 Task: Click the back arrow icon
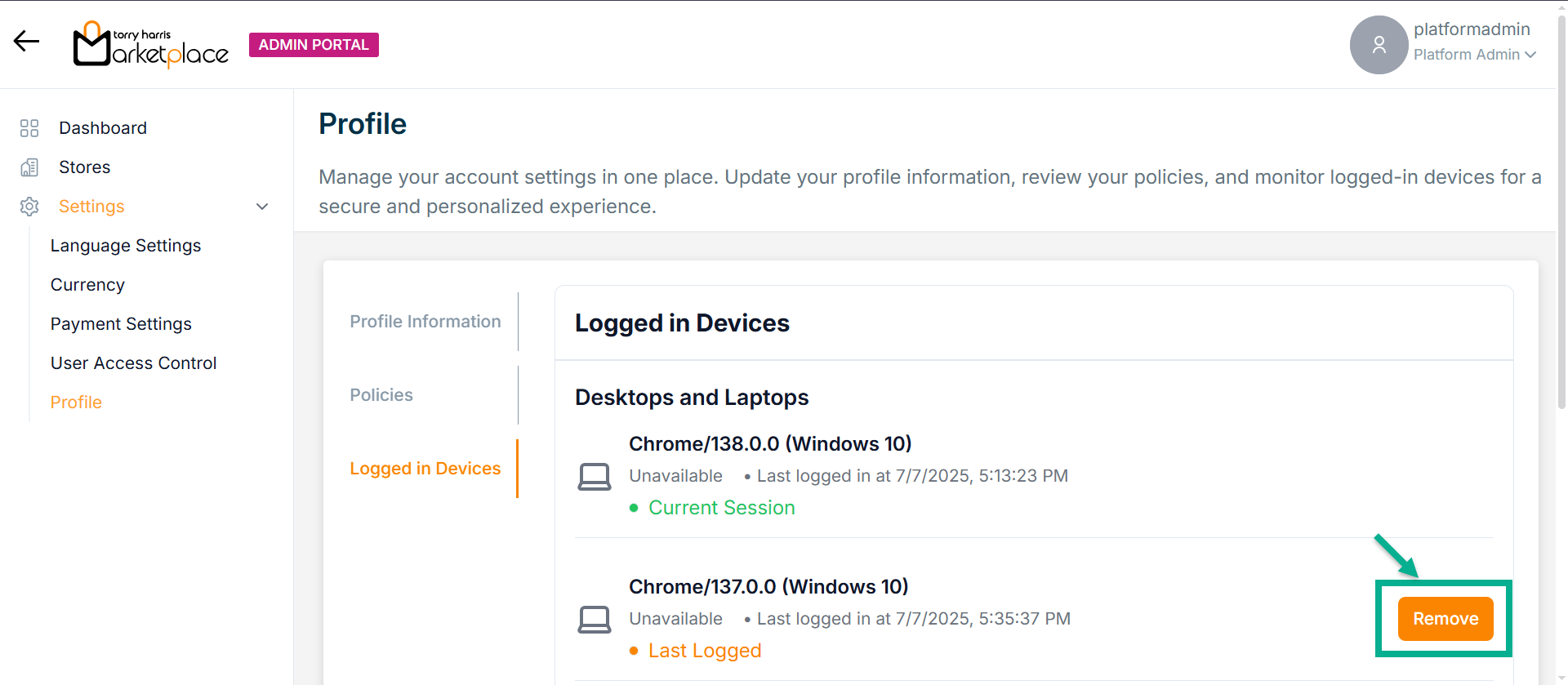click(x=26, y=42)
